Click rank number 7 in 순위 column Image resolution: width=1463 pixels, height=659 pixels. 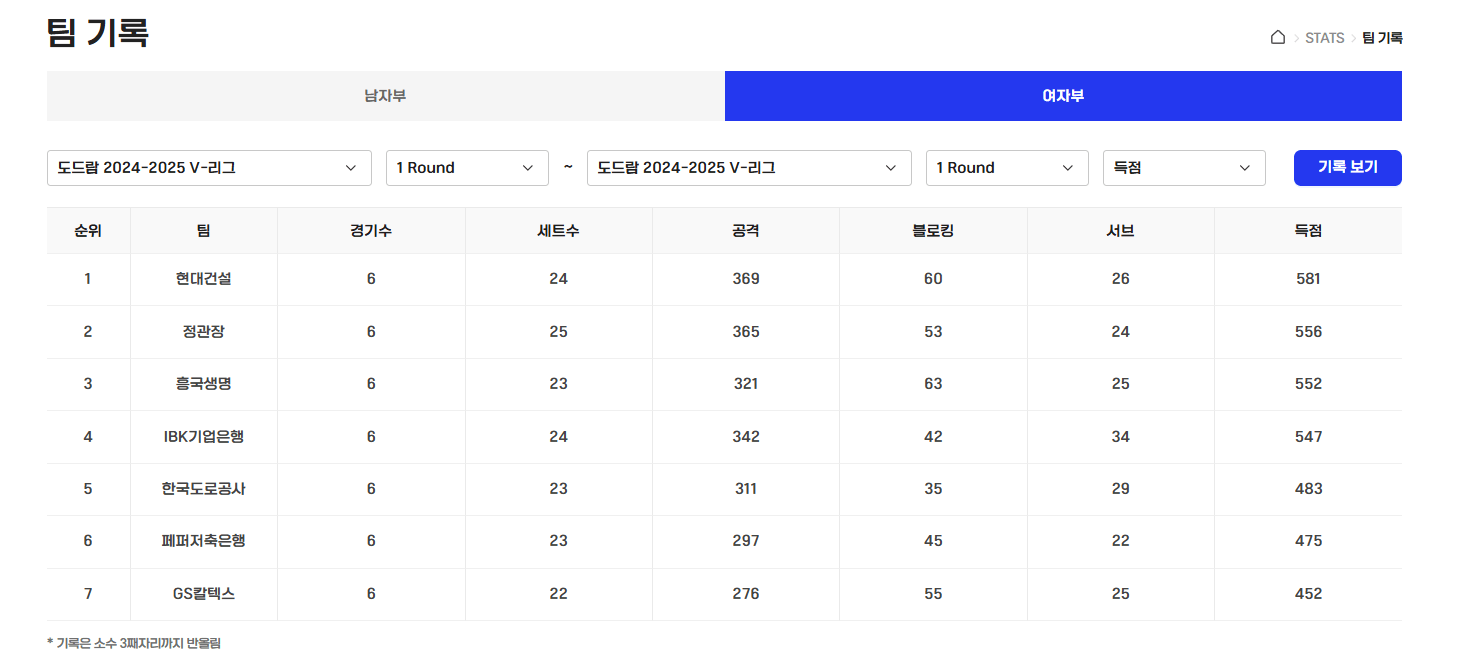tap(88, 594)
